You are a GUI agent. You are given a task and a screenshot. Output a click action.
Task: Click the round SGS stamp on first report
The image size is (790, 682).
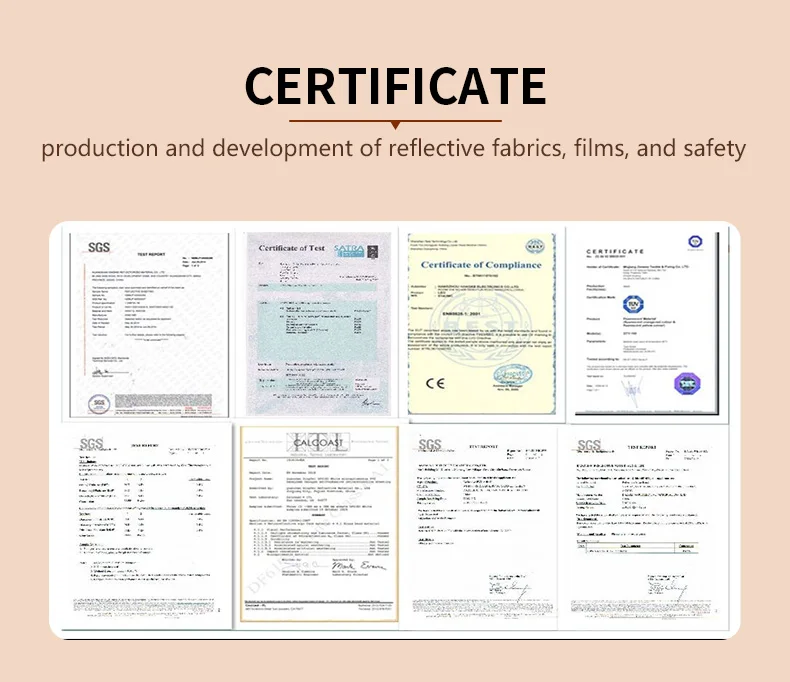(x=99, y=403)
